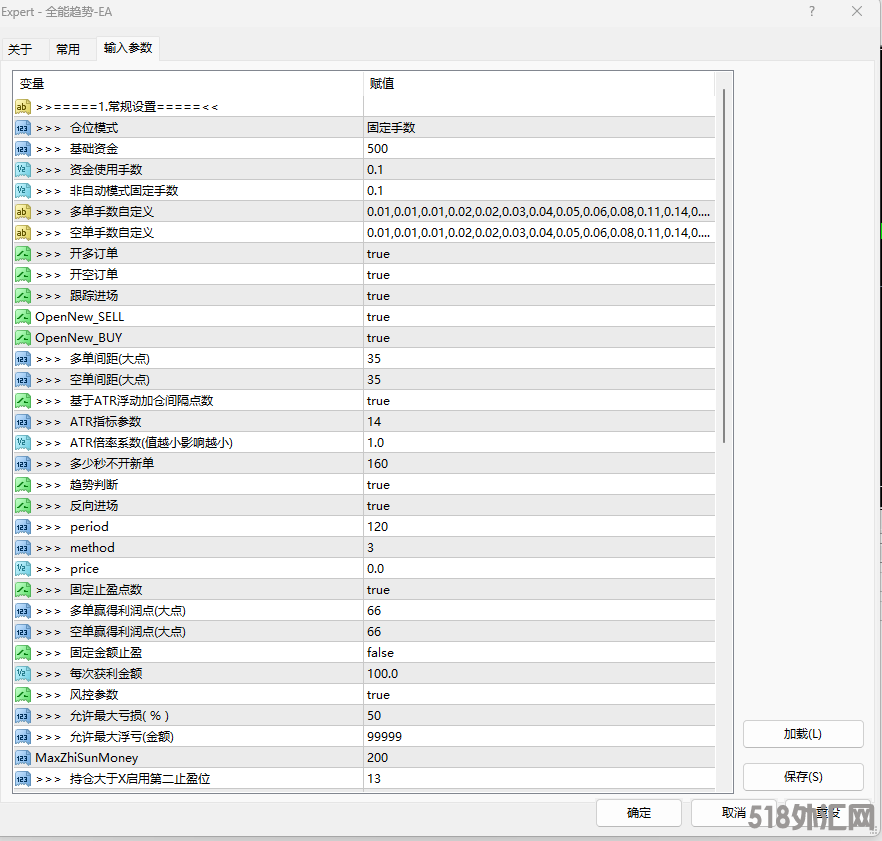The image size is (882, 841).
Task: Click the boolean icon beside 趋势判断
Action: [x=22, y=484]
